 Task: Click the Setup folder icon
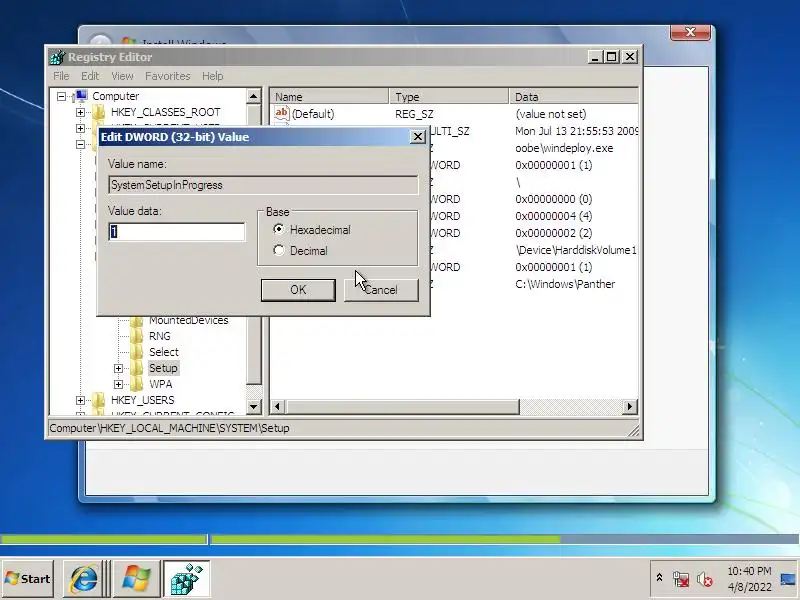point(137,368)
